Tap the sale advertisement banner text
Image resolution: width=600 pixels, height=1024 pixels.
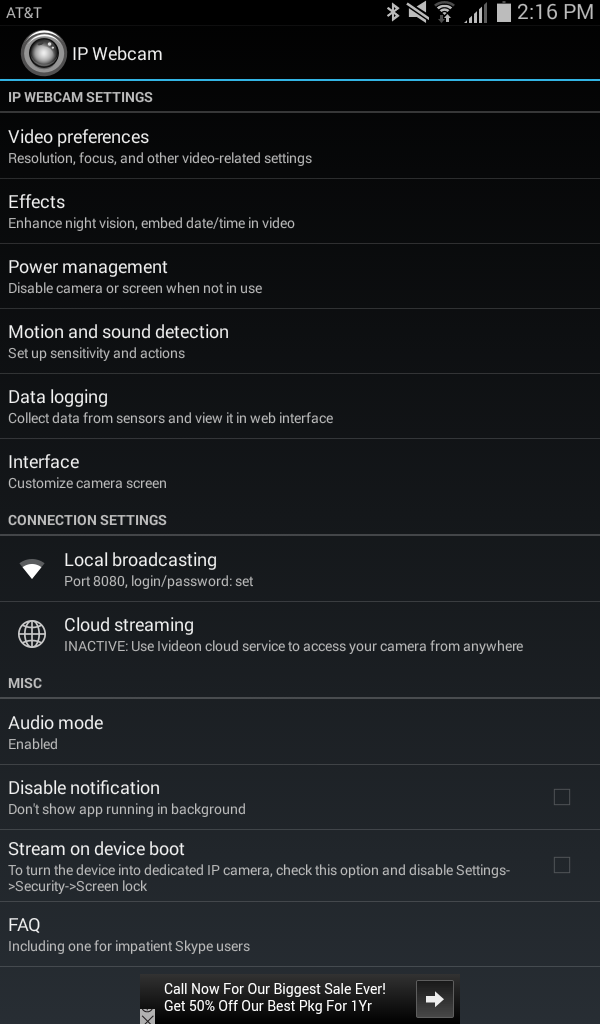[x=275, y=997]
